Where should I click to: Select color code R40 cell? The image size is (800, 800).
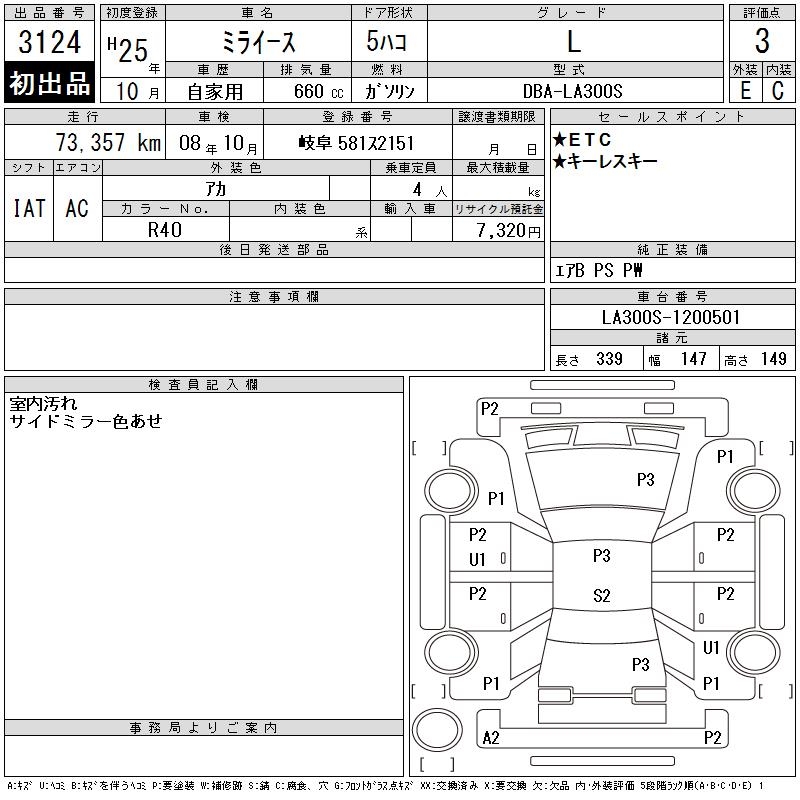tap(166, 229)
